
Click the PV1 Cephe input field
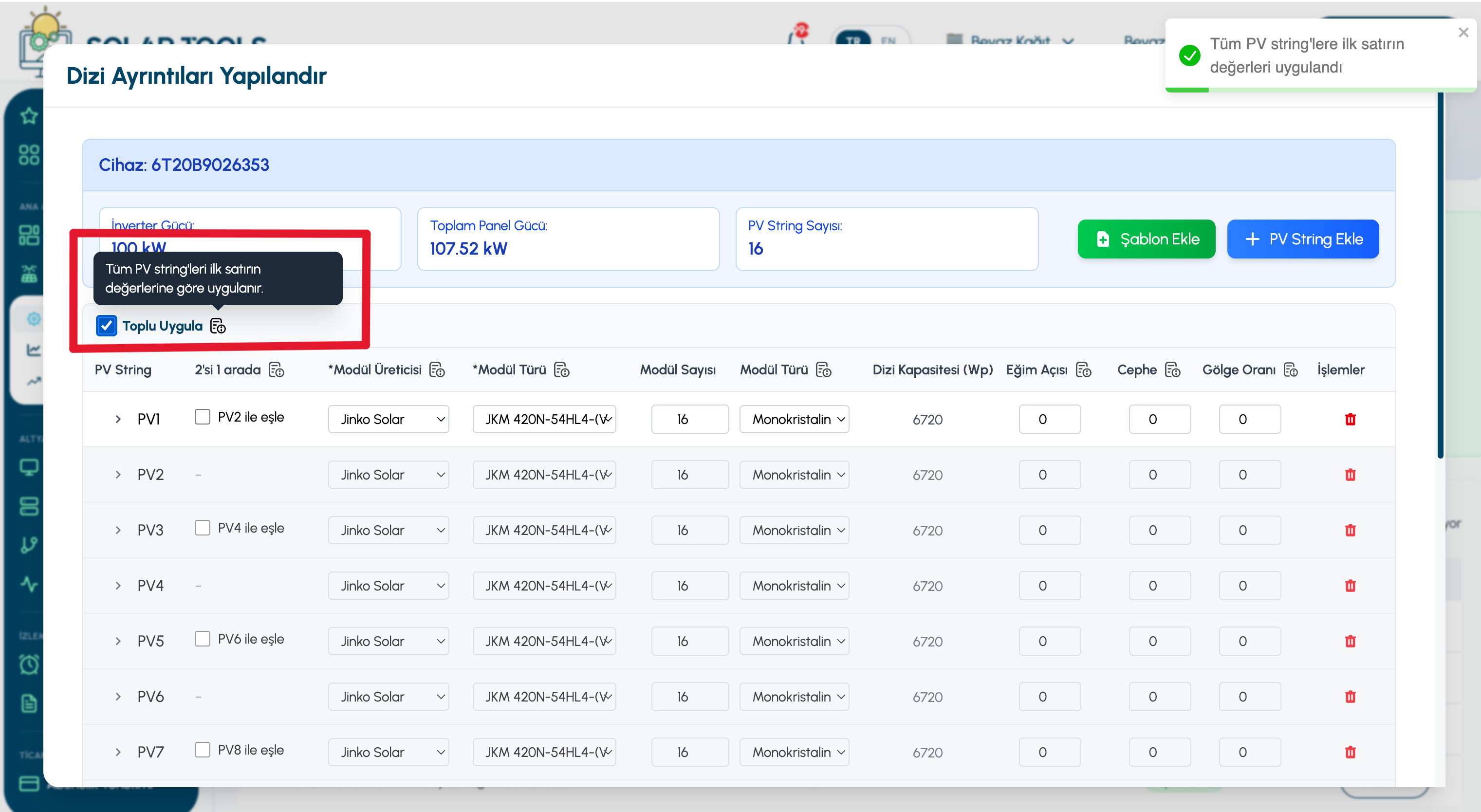pyautogui.click(x=1160, y=419)
